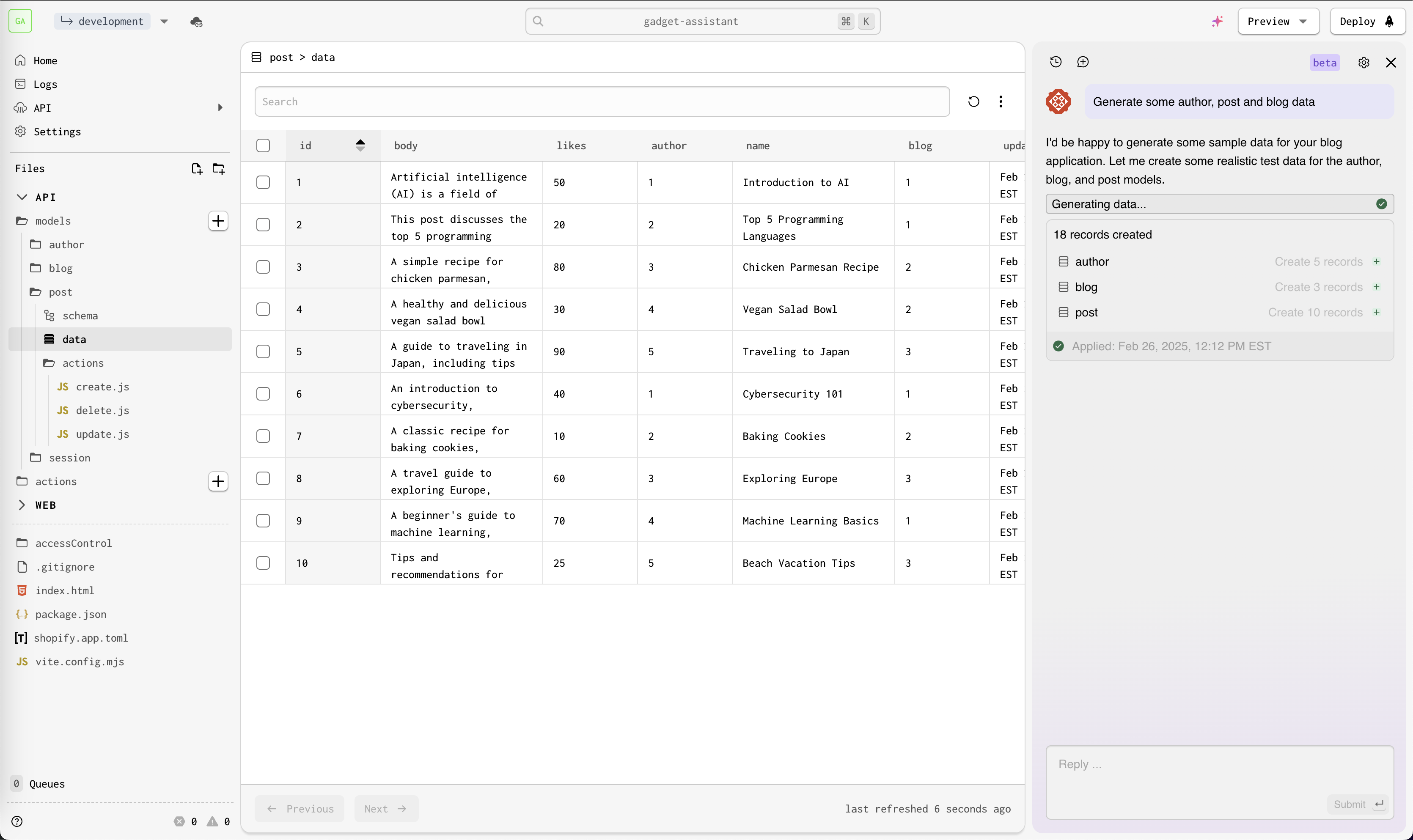Click the close icon on chat panel
1413x840 pixels.
click(x=1391, y=62)
